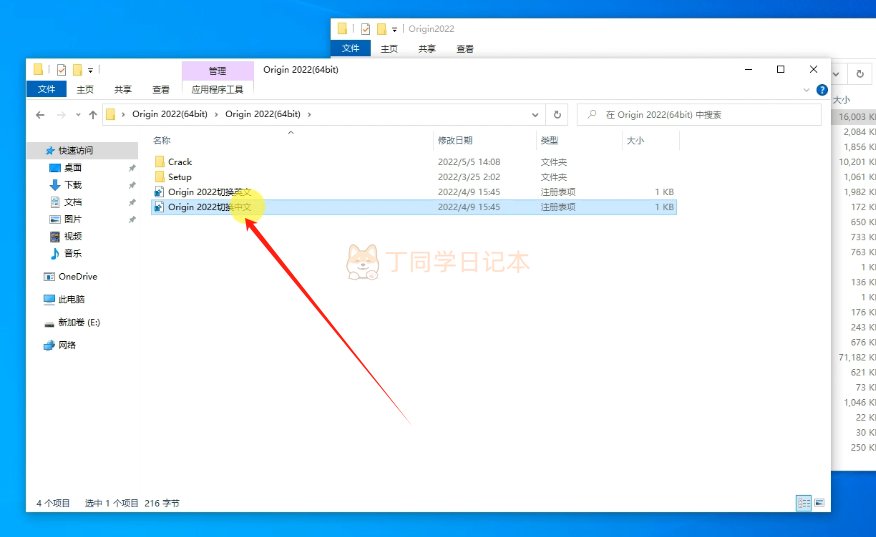Open recent locations dropdown arrow
Image resolution: width=876 pixels, height=537 pixels.
tap(78, 115)
